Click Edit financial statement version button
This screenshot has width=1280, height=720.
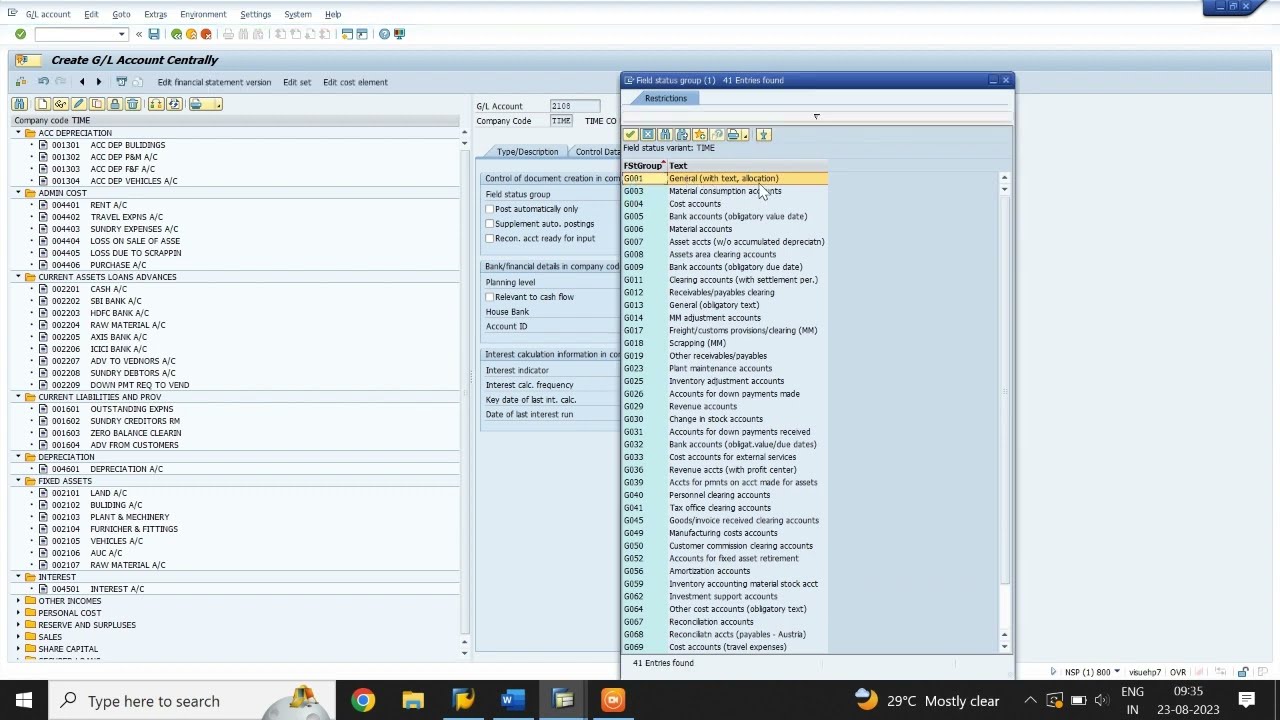click(x=214, y=82)
